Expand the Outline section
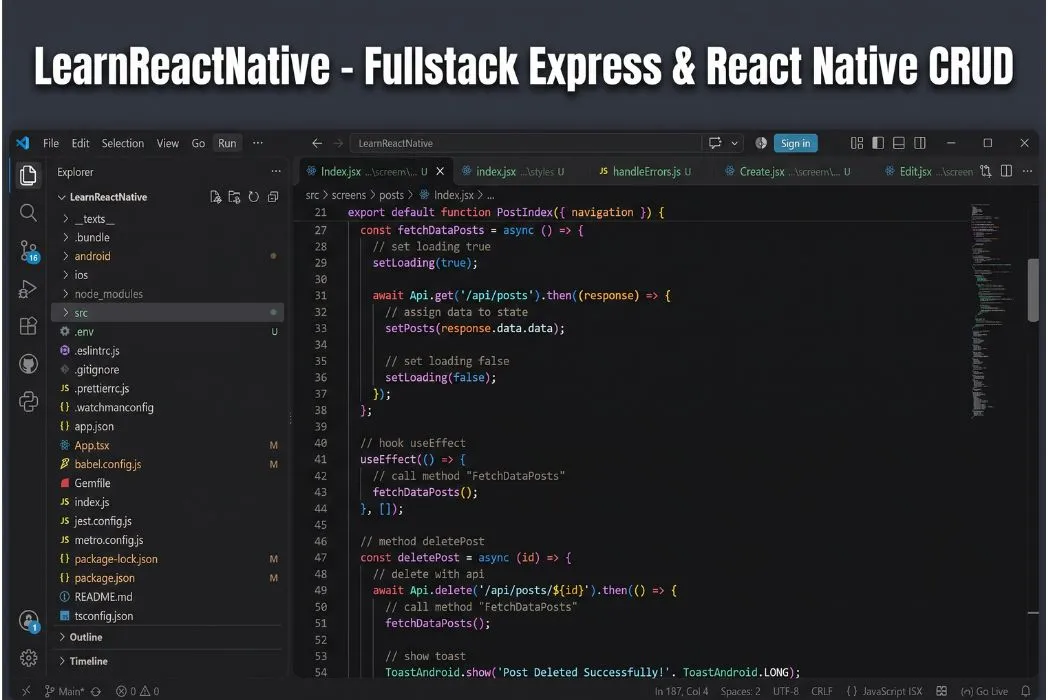1048x700 pixels. click(168, 637)
